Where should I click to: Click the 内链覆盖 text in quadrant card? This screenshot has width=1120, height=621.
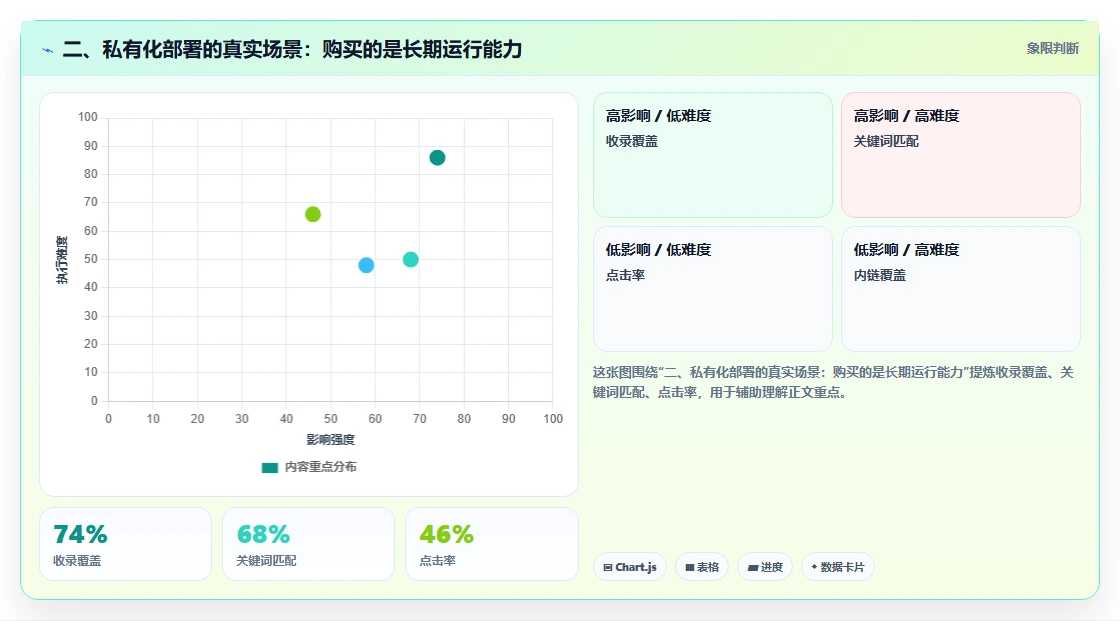pyautogui.click(x=879, y=275)
